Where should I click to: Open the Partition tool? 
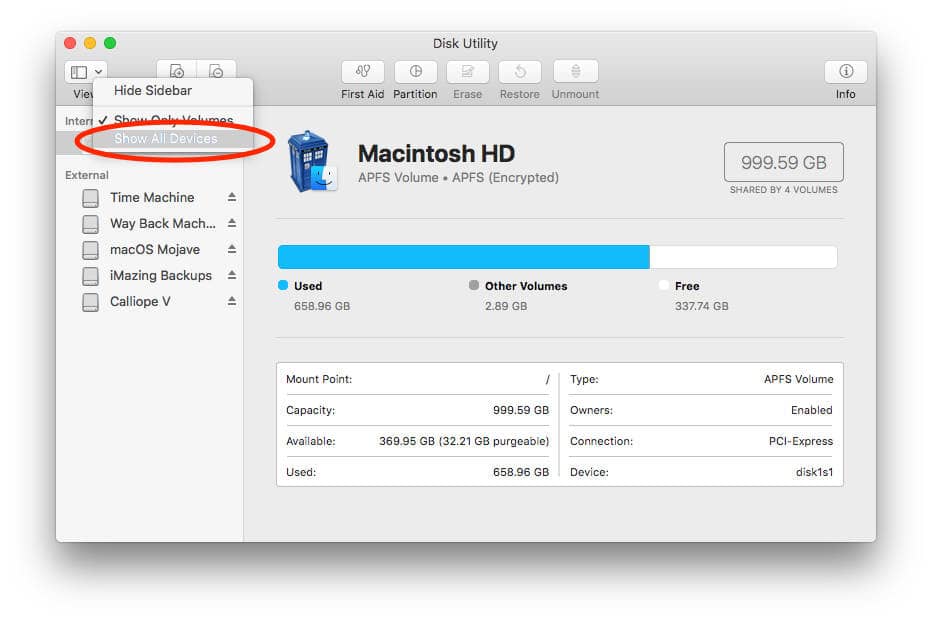(x=415, y=72)
